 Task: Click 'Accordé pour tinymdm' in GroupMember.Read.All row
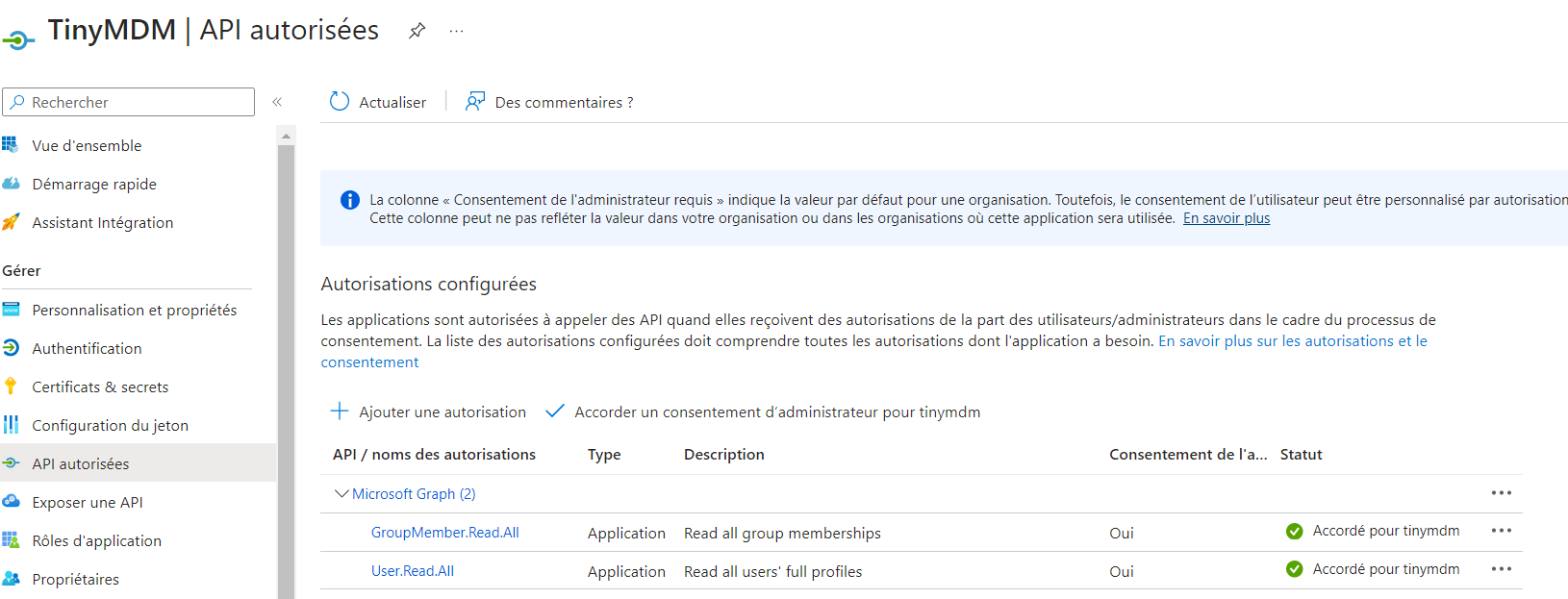[x=1386, y=531]
